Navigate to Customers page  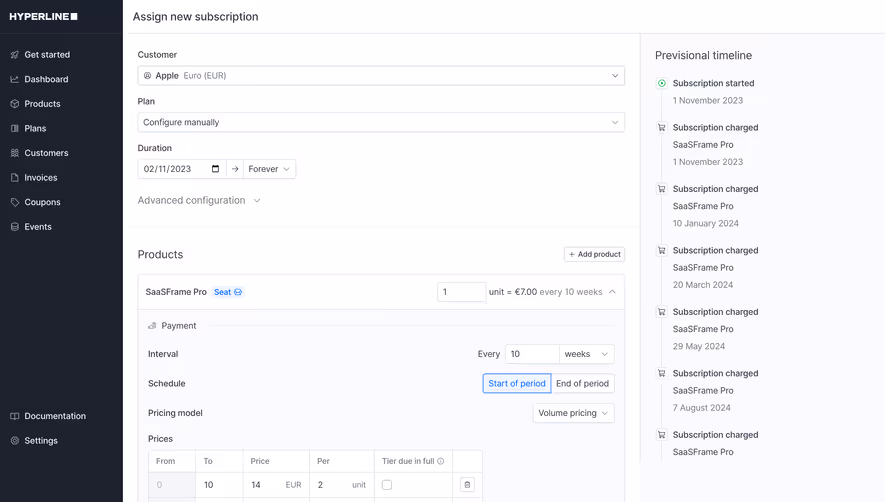pyautogui.click(x=46, y=153)
